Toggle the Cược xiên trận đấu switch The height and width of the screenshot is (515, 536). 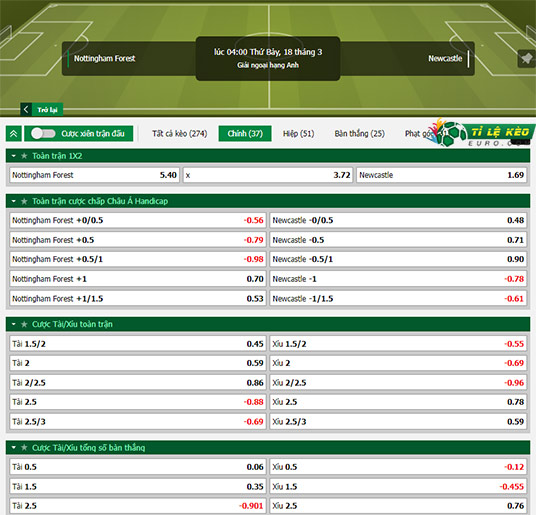tap(43, 133)
